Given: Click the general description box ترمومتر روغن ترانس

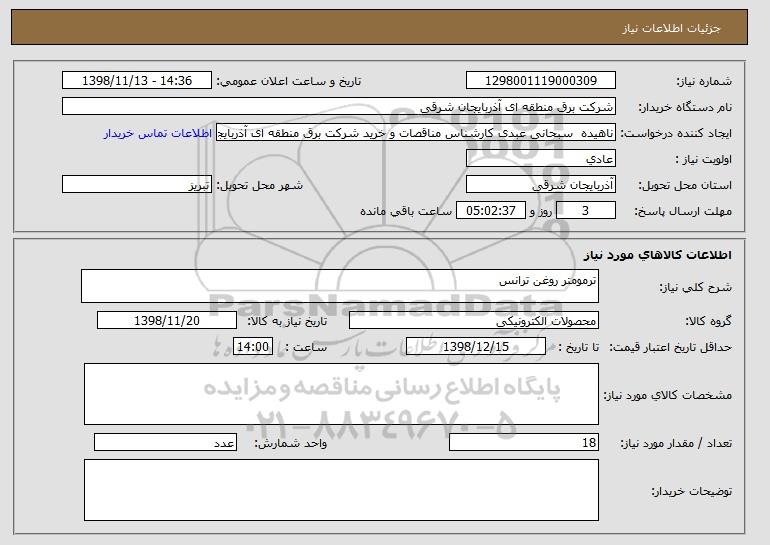Looking at the screenshot, I should click(x=340, y=286).
